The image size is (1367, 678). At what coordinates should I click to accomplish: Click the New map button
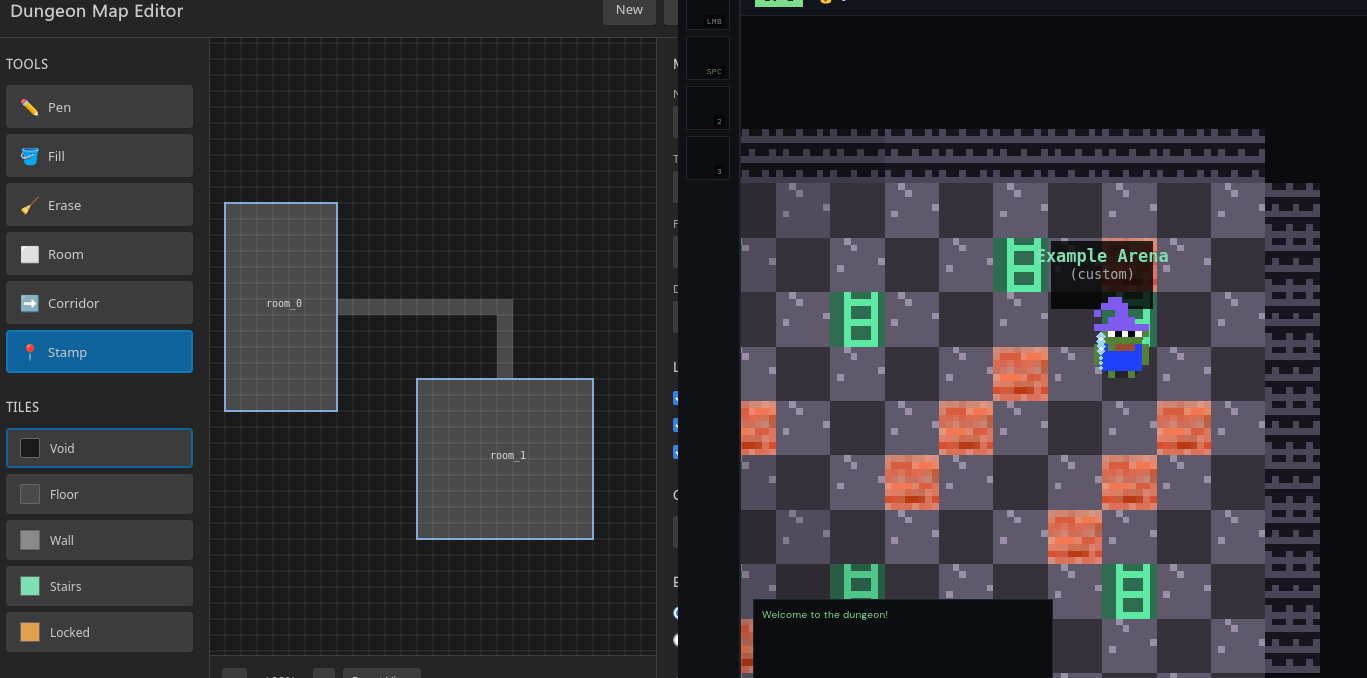(629, 10)
